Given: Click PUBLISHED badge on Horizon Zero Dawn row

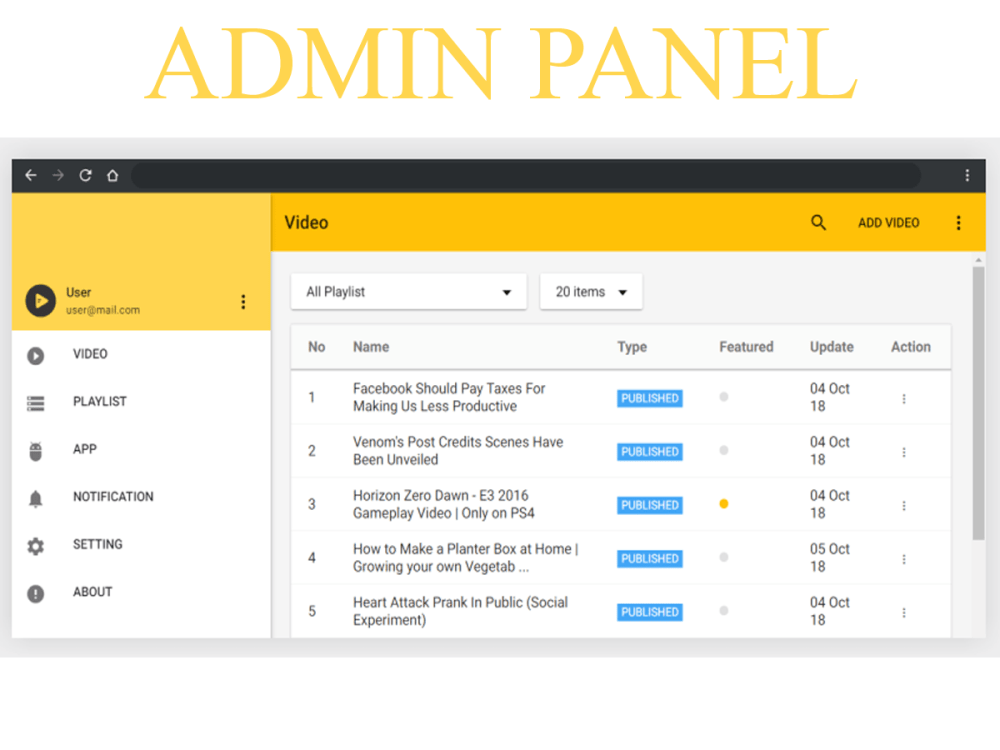Looking at the screenshot, I should pyautogui.click(x=650, y=505).
